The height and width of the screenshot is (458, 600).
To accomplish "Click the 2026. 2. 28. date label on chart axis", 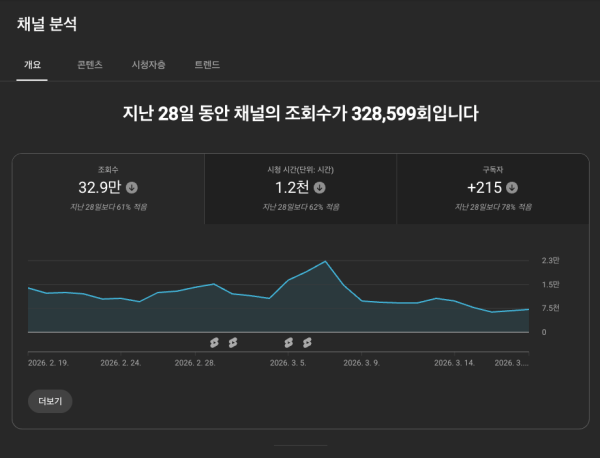I will pos(194,364).
